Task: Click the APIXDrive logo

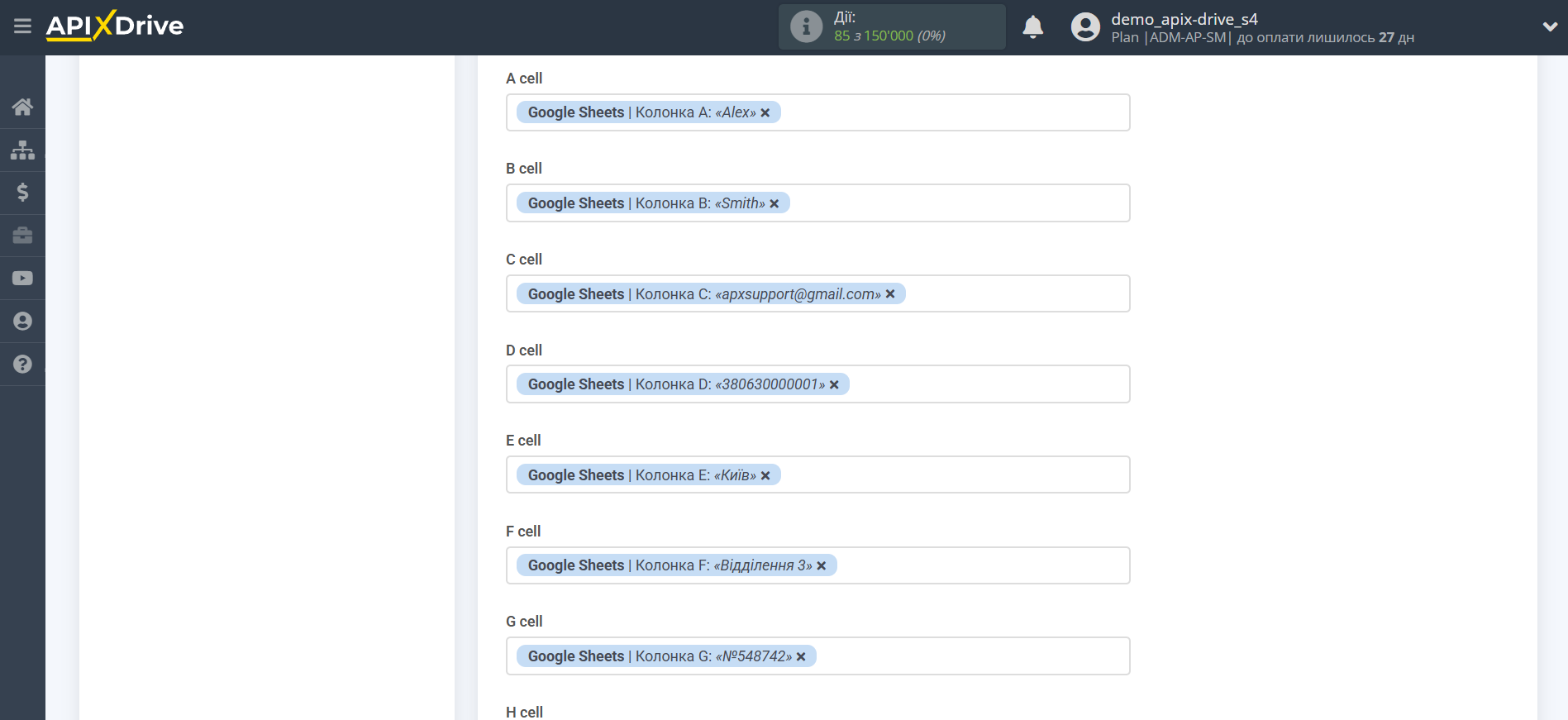Action: click(x=115, y=26)
